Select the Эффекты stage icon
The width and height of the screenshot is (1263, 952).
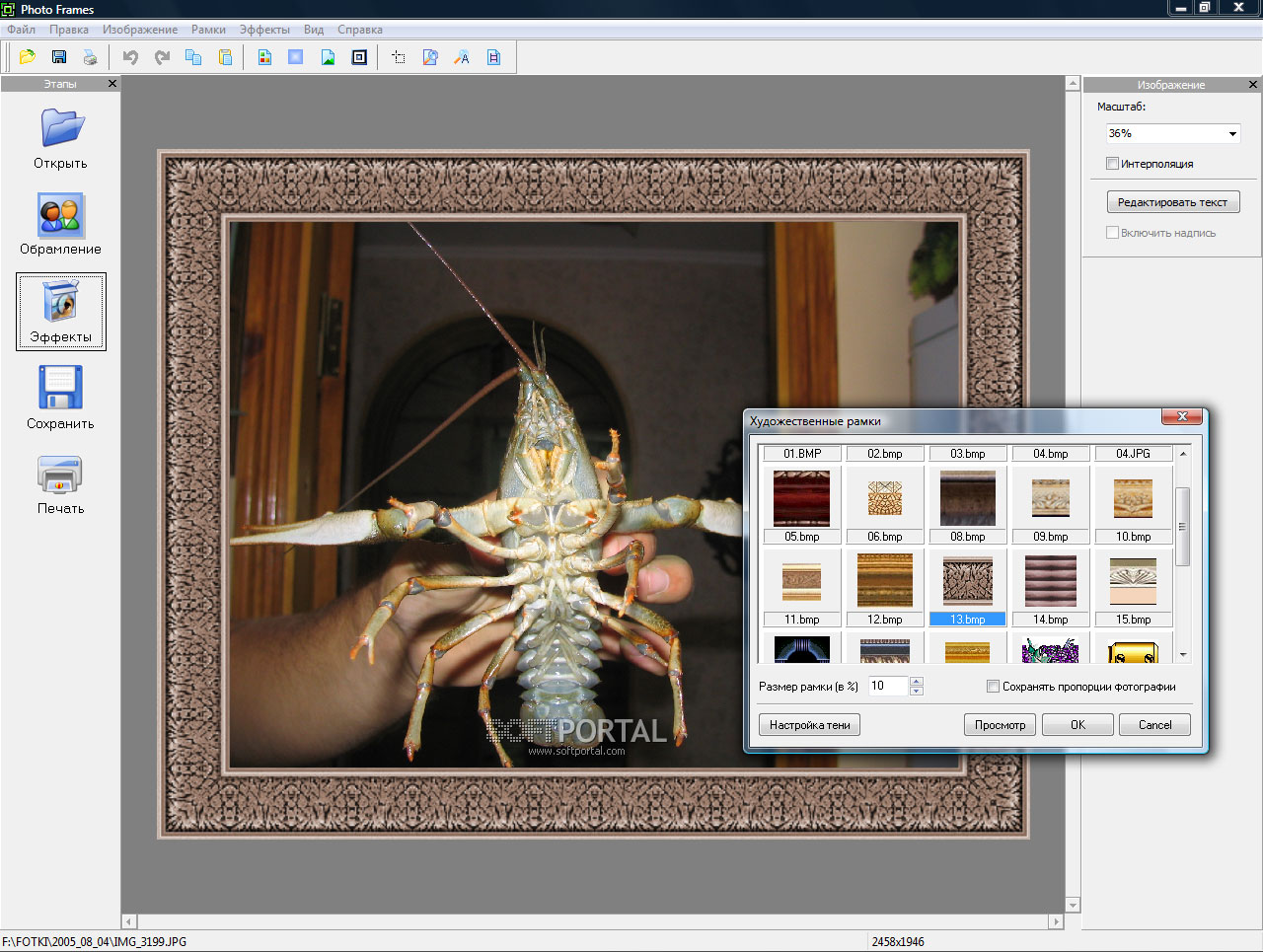60,311
